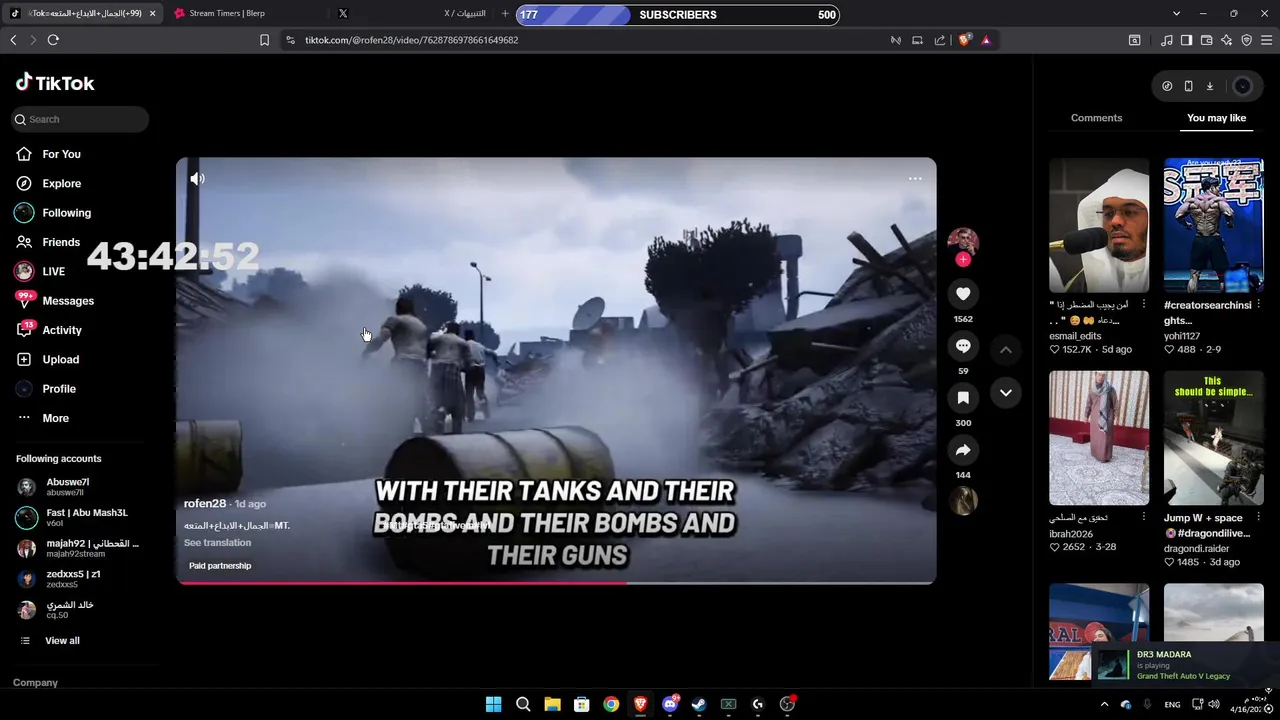1280x720 pixels.
Task: Open the browser share icon in address bar
Action: 939,40
